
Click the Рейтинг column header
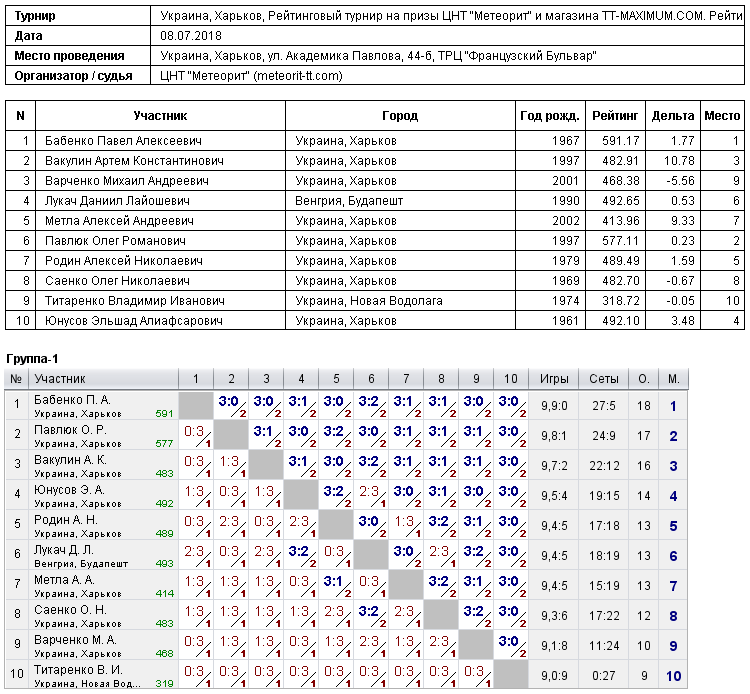pyautogui.click(x=615, y=116)
